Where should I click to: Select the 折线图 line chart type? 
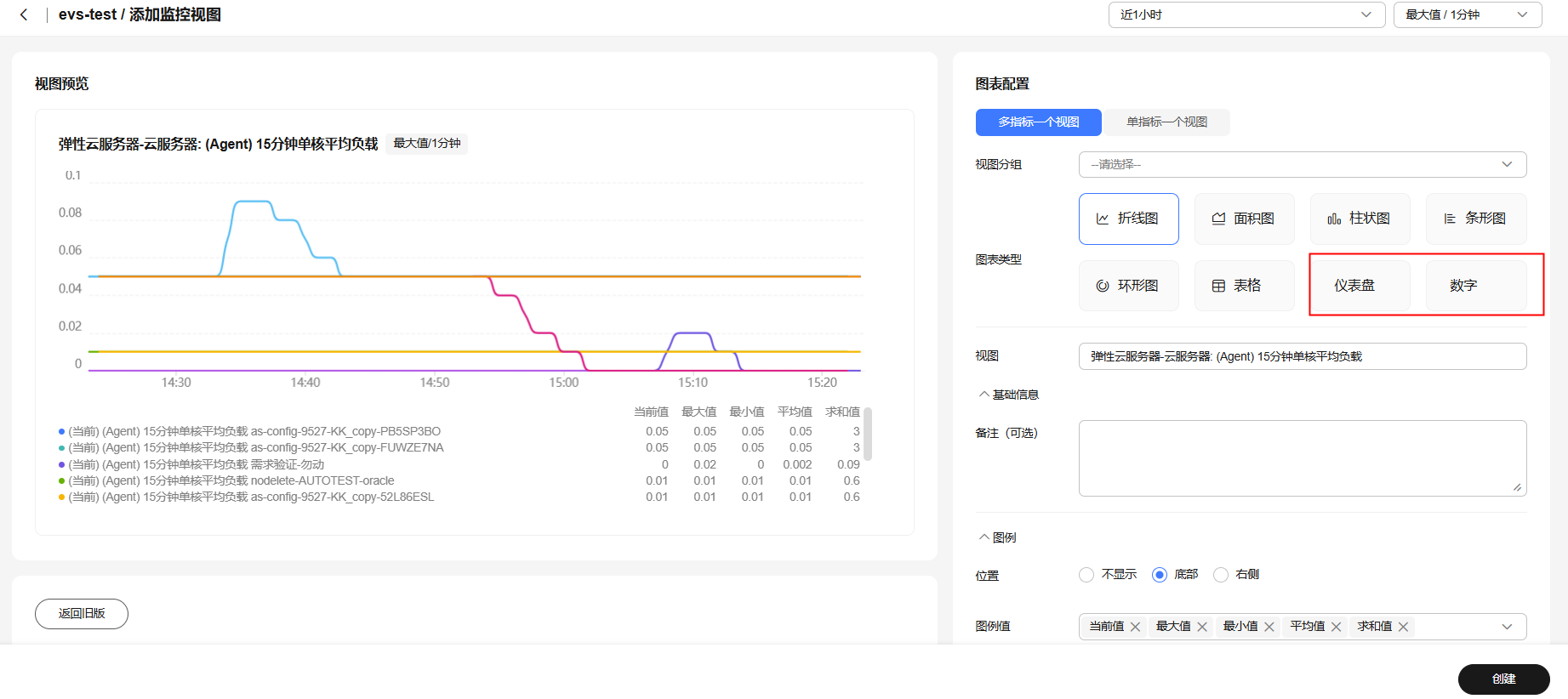pyautogui.click(x=1129, y=219)
